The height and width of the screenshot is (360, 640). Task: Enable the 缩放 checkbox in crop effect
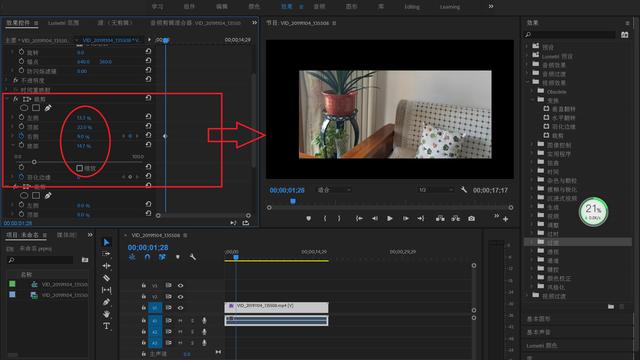pos(80,168)
